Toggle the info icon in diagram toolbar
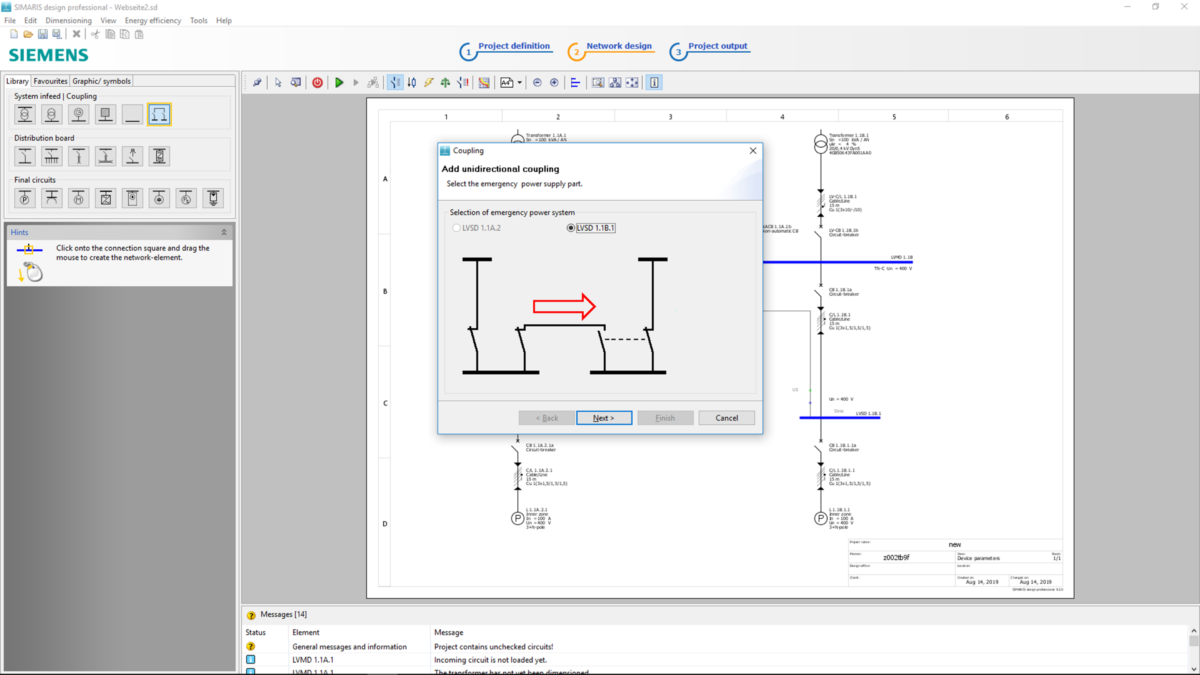 [x=655, y=83]
